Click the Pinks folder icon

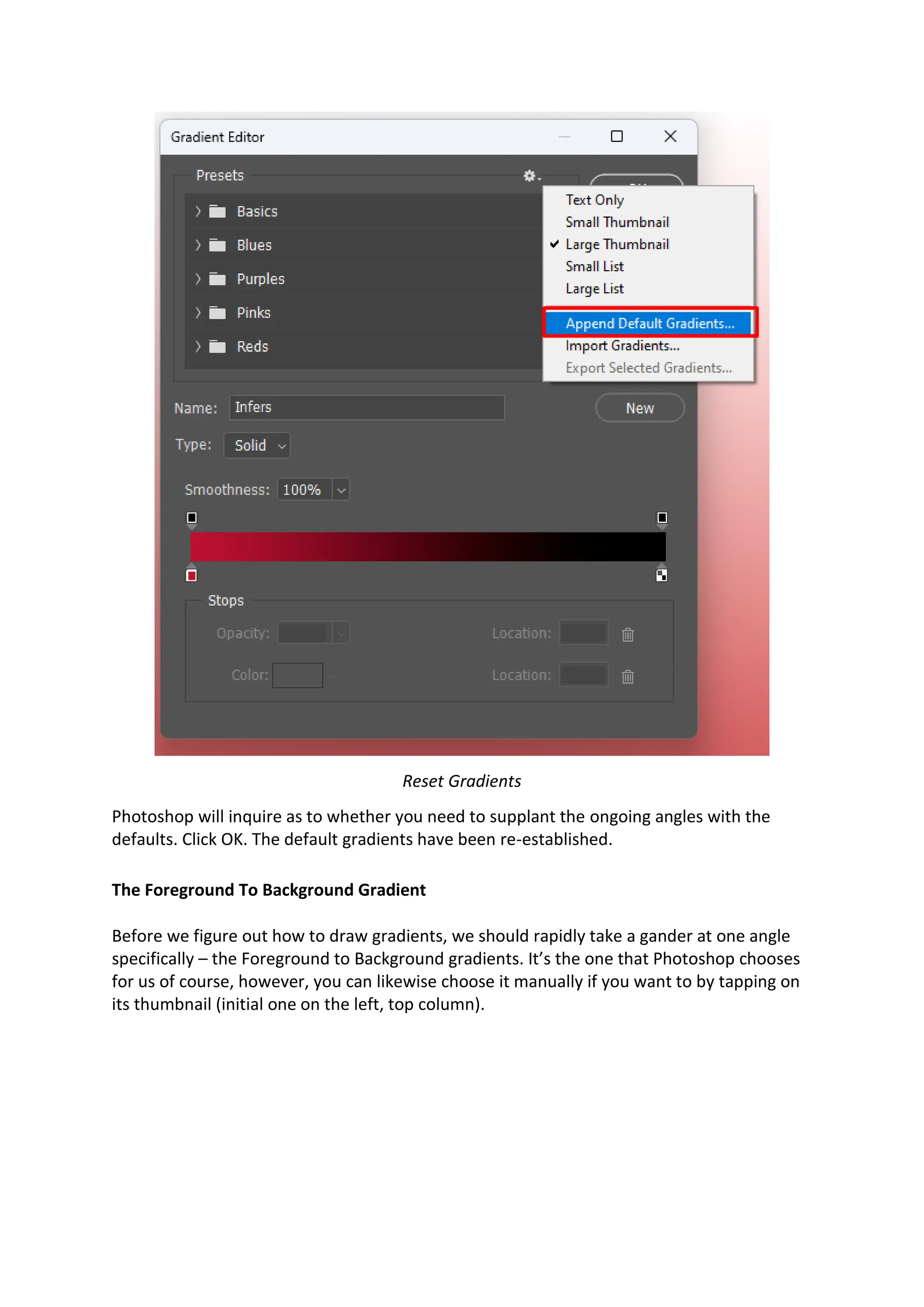coord(217,312)
